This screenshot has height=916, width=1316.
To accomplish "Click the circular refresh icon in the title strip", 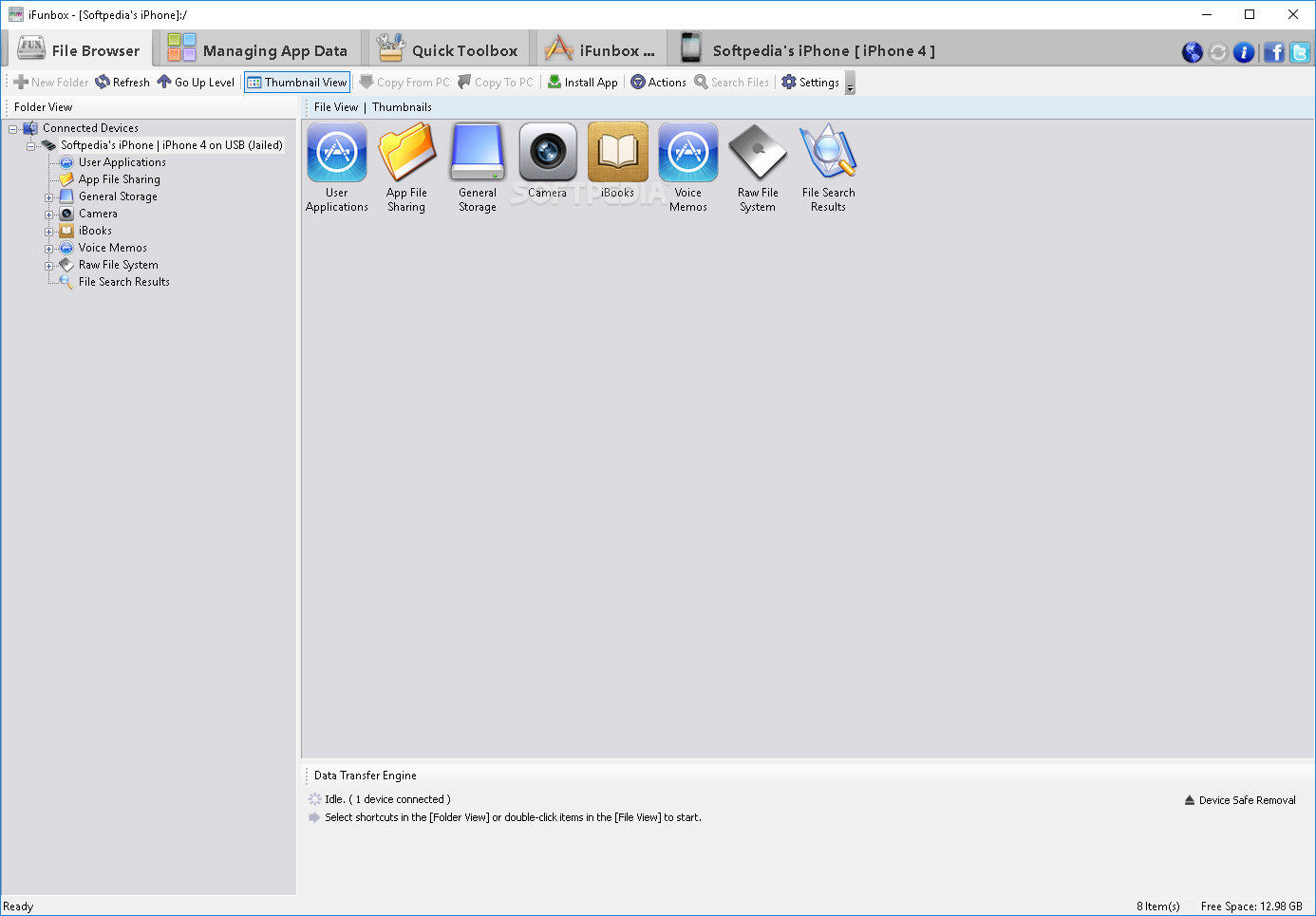I will (x=1218, y=52).
